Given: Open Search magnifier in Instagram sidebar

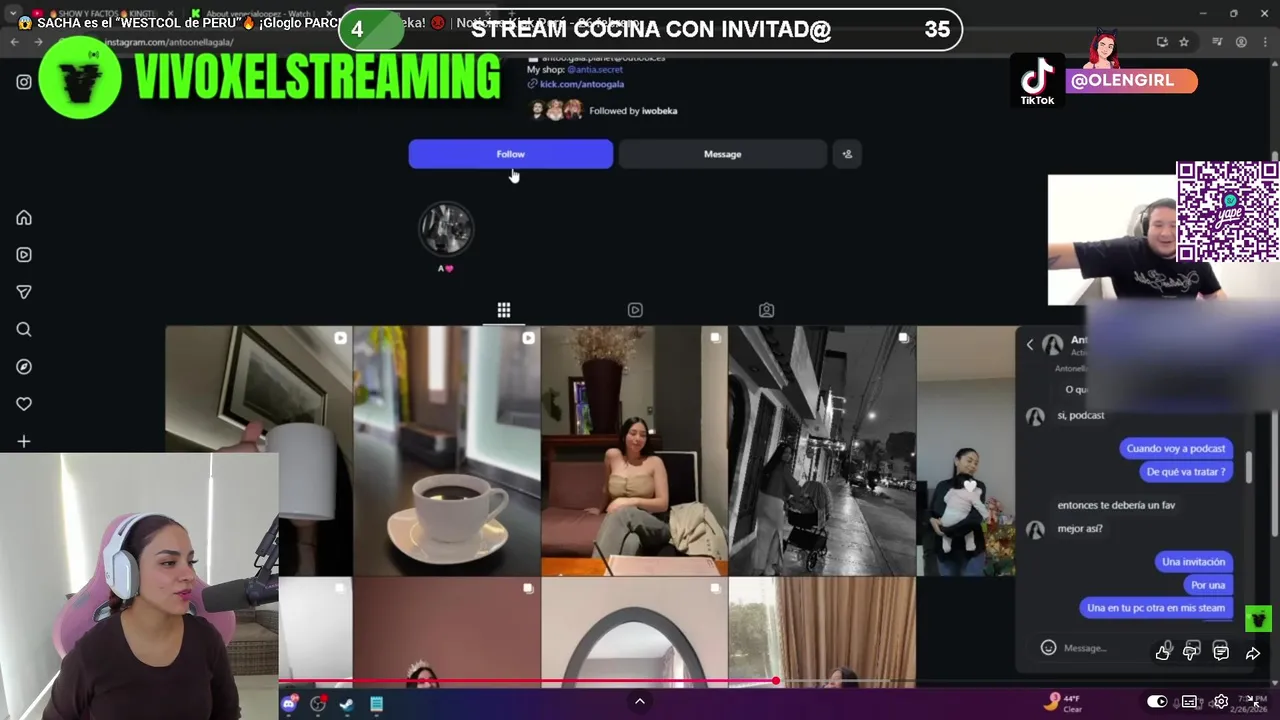Looking at the screenshot, I should (24, 329).
